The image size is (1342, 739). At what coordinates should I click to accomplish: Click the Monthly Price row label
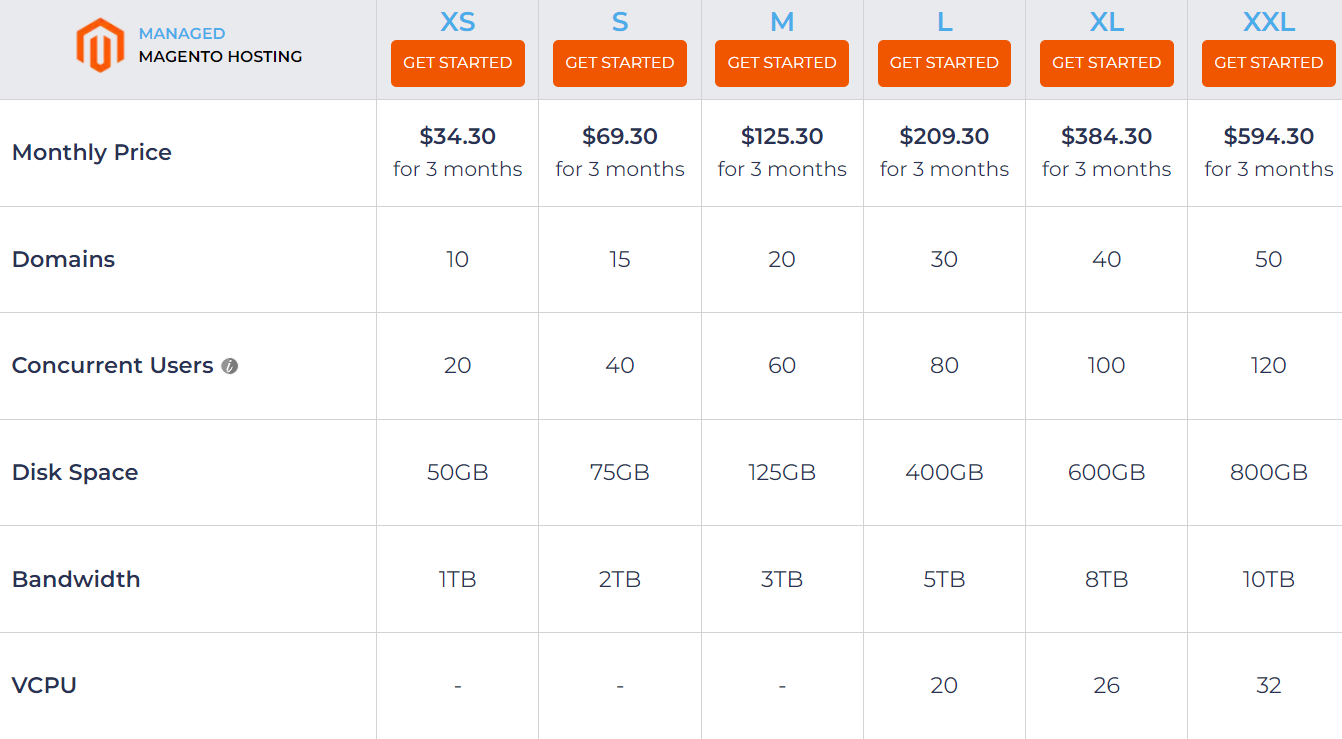tap(92, 153)
